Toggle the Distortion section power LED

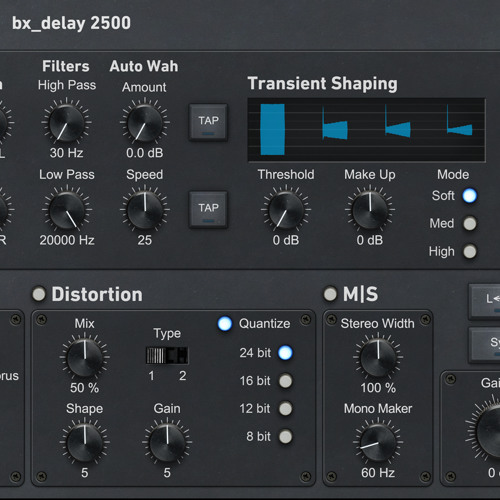pos(39,294)
